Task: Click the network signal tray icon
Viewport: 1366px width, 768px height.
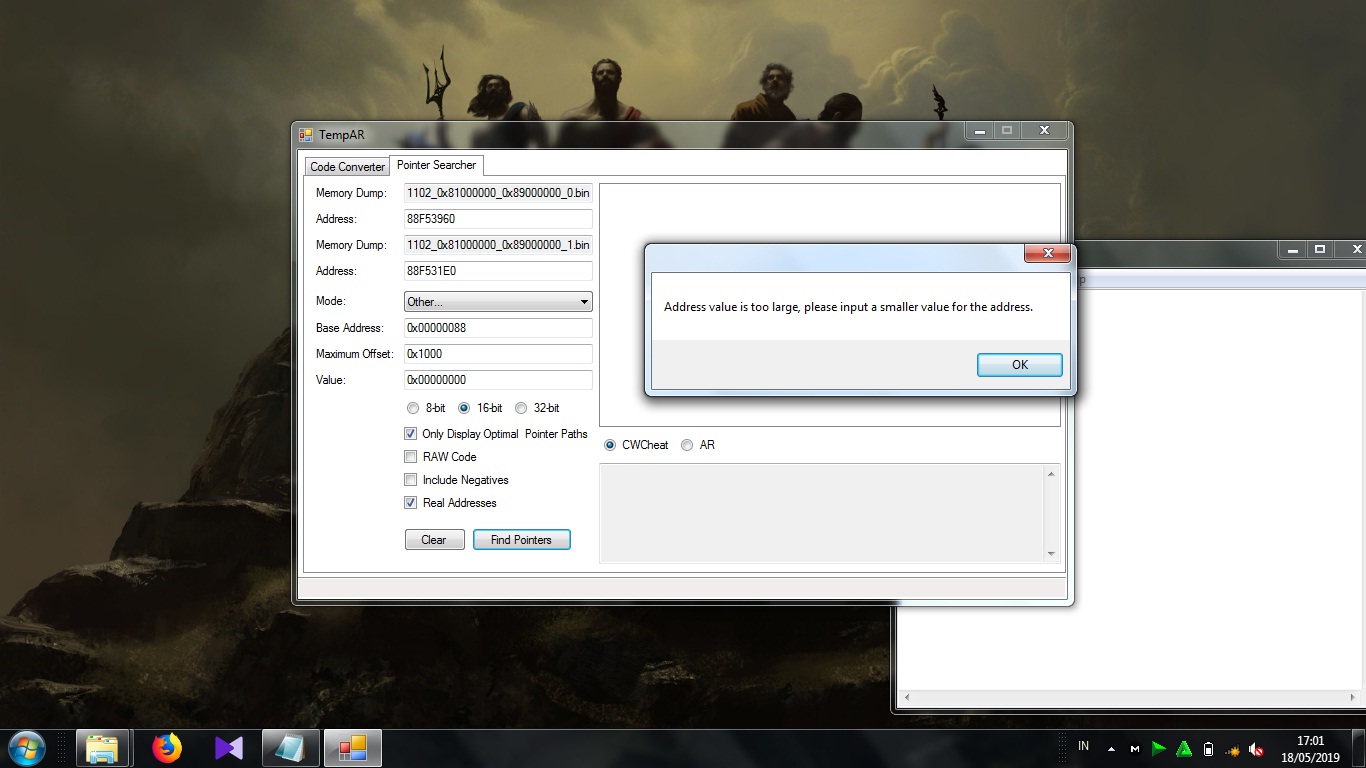Action: pyautogui.click(x=1233, y=750)
